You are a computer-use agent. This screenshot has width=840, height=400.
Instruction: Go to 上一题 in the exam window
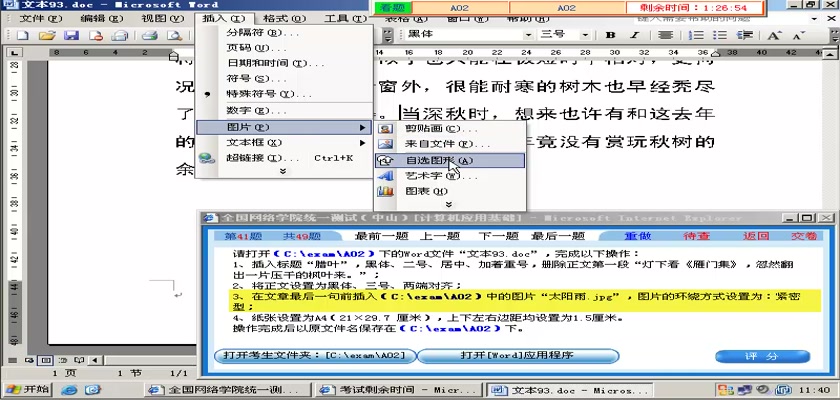(439, 236)
